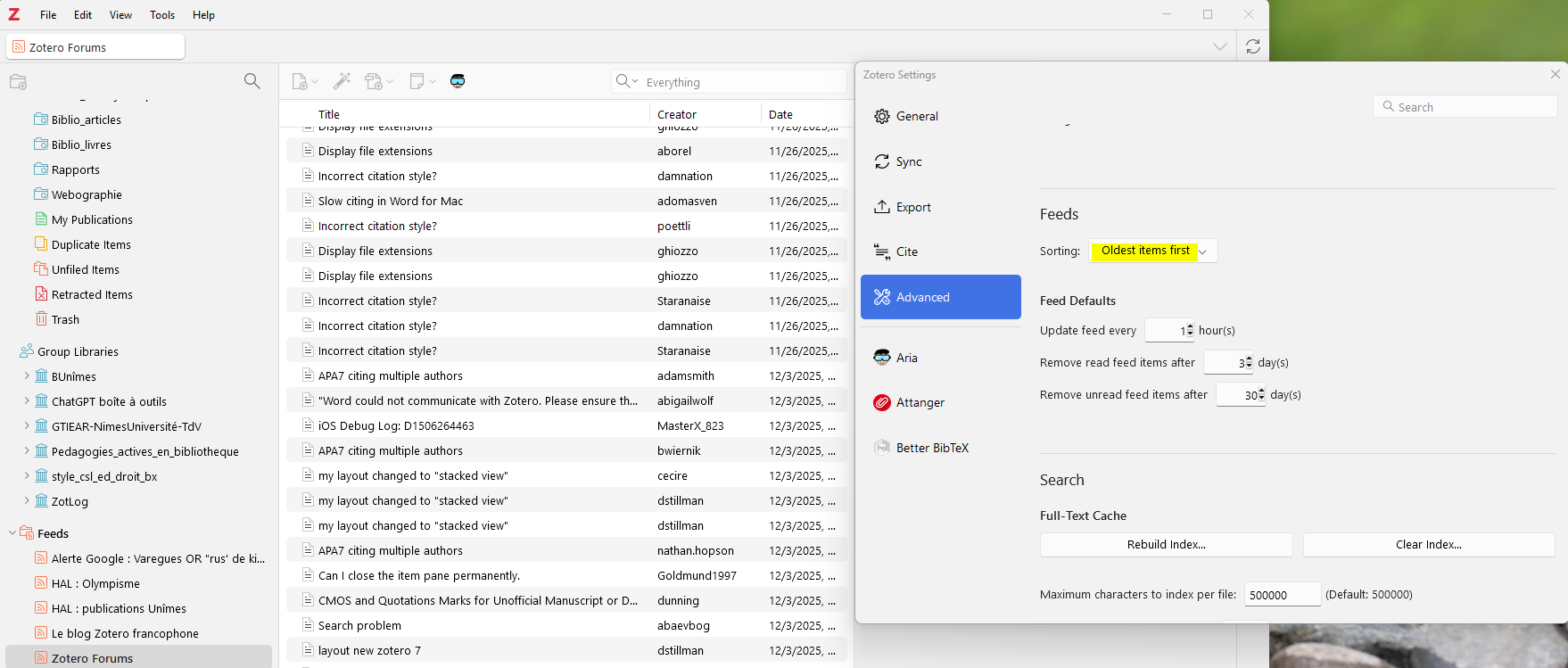Image resolution: width=1568 pixels, height=668 pixels.
Task: Open Attanger pane in Zotero Settings
Action: coord(941,402)
